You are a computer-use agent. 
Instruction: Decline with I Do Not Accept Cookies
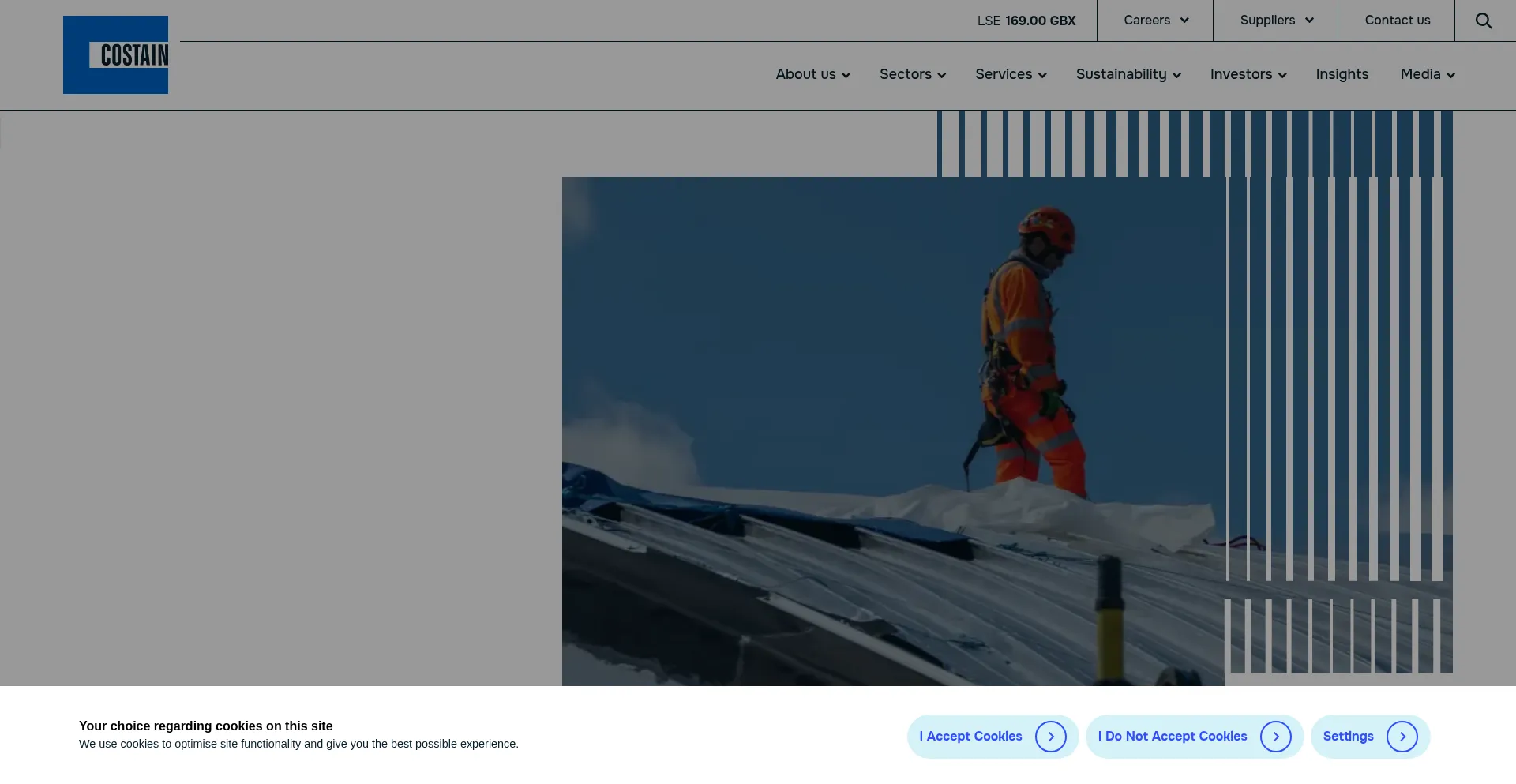pyautogui.click(x=1172, y=737)
